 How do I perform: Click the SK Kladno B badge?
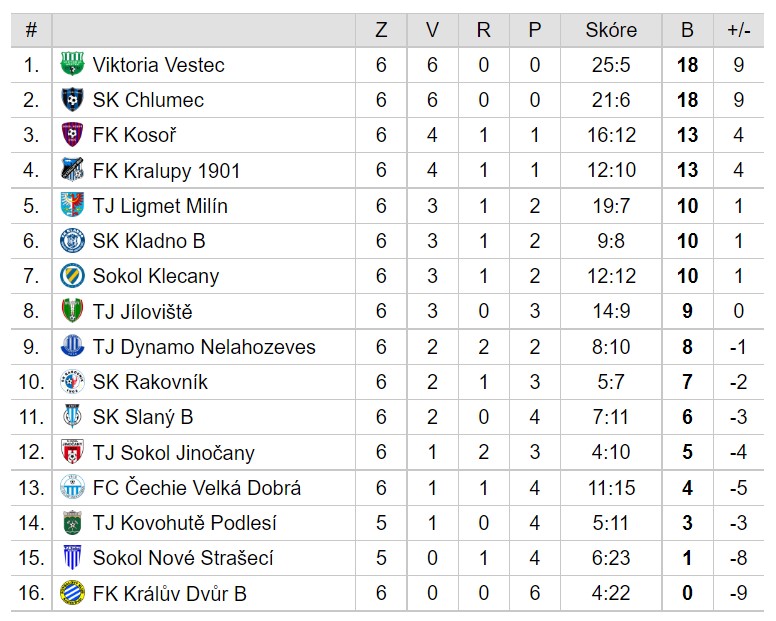(72, 240)
